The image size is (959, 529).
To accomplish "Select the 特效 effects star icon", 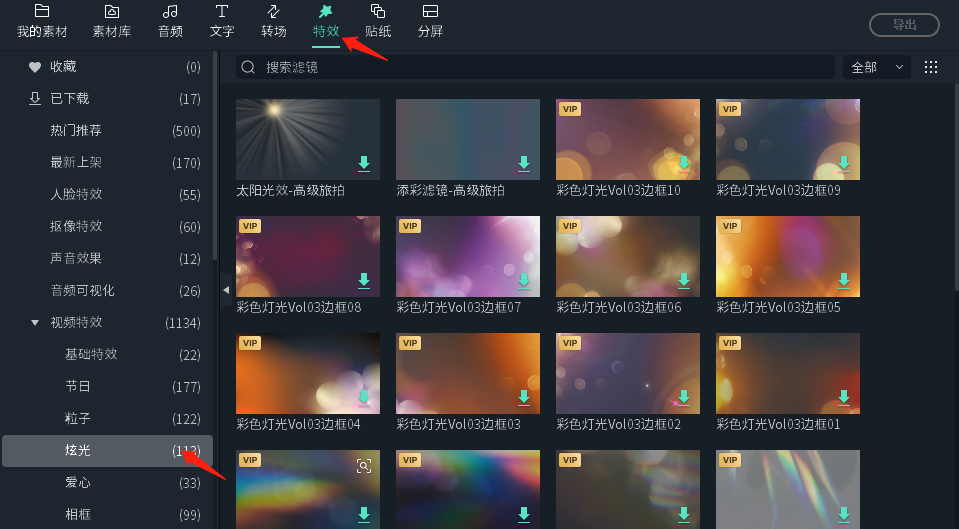I will (x=326, y=11).
